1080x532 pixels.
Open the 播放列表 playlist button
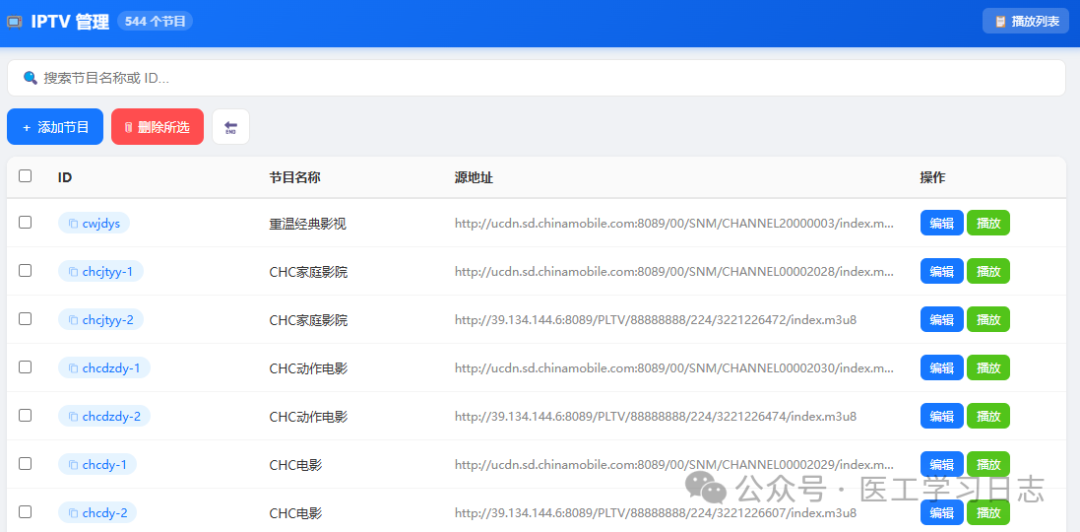[x=1026, y=21]
